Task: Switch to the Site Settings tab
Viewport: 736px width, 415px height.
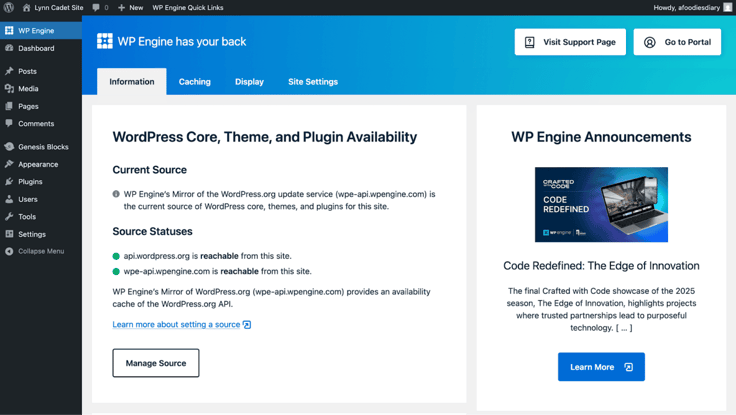Action: tap(313, 82)
